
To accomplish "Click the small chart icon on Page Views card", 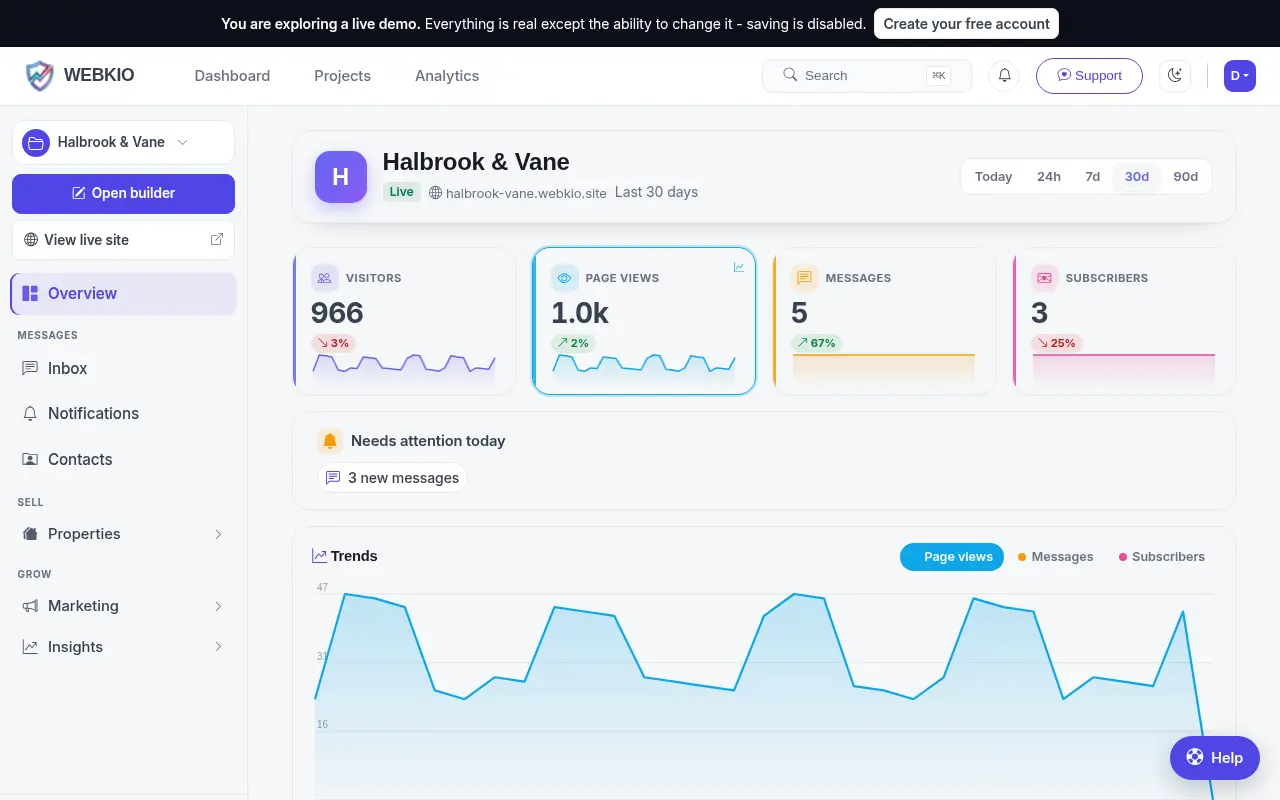I will (739, 267).
